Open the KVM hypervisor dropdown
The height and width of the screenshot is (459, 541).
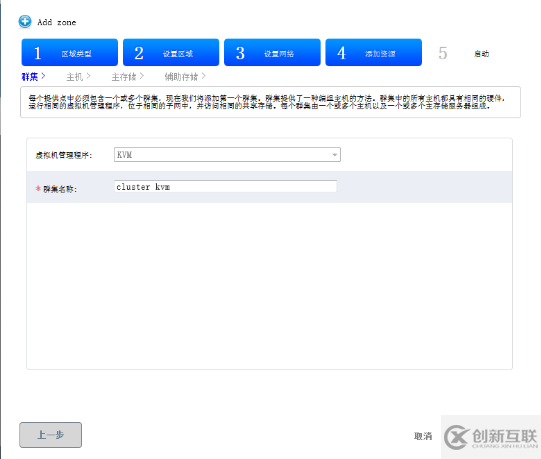[x=227, y=155]
